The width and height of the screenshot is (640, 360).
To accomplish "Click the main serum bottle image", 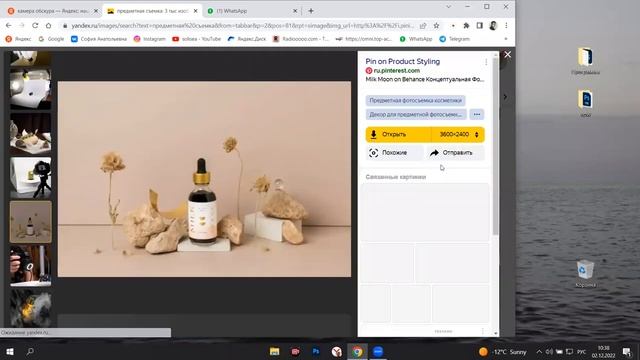I will click(204, 179).
